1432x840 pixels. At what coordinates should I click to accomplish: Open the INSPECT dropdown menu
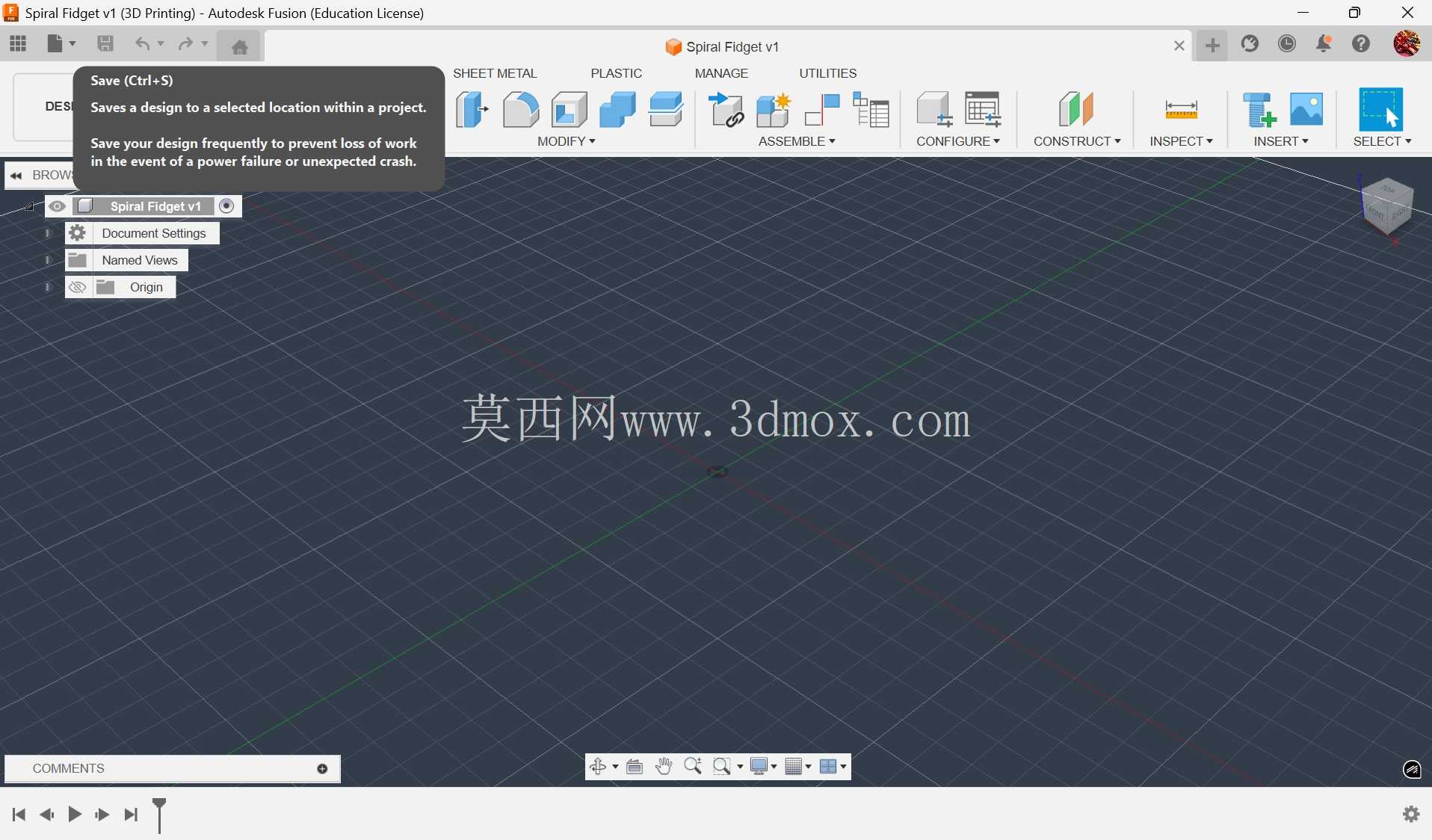coord(1181,141)
